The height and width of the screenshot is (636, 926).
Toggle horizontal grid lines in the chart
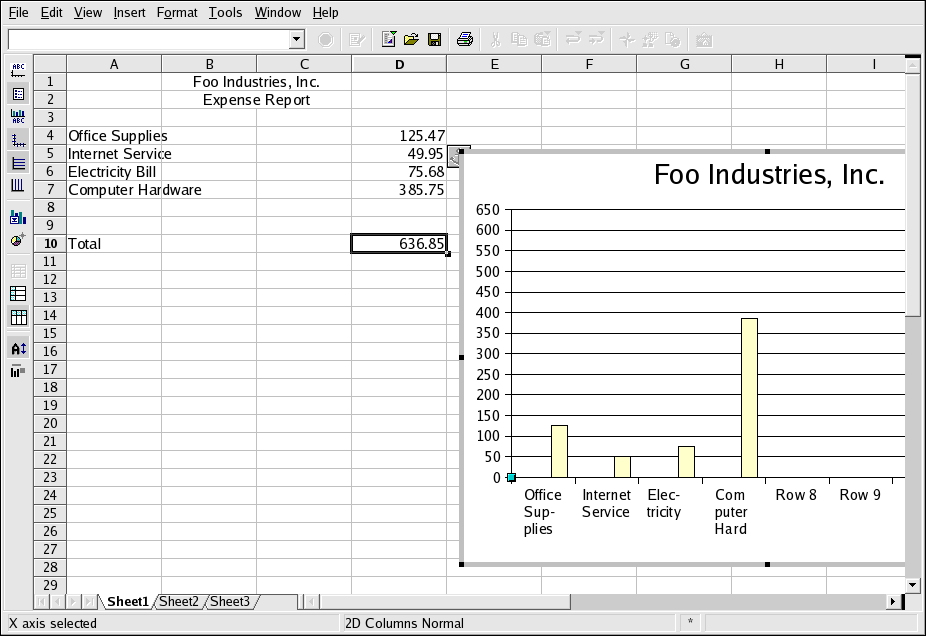pyautogui.click(x=18, y=163)
